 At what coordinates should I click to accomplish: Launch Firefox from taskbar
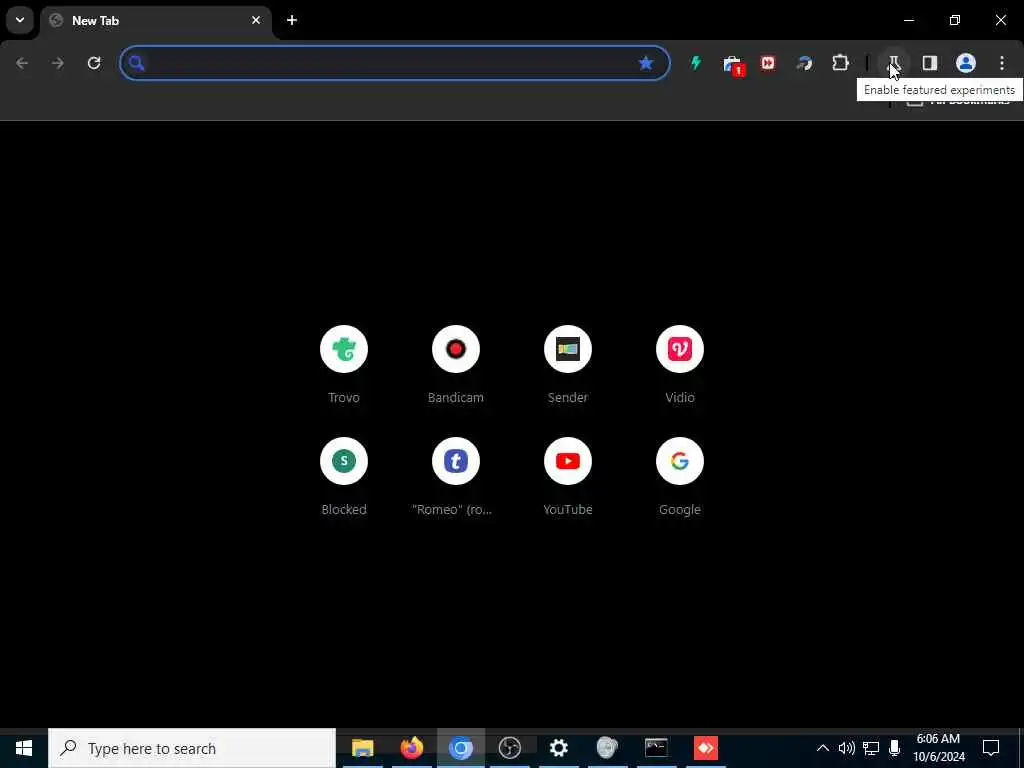(x=411, y=748)
